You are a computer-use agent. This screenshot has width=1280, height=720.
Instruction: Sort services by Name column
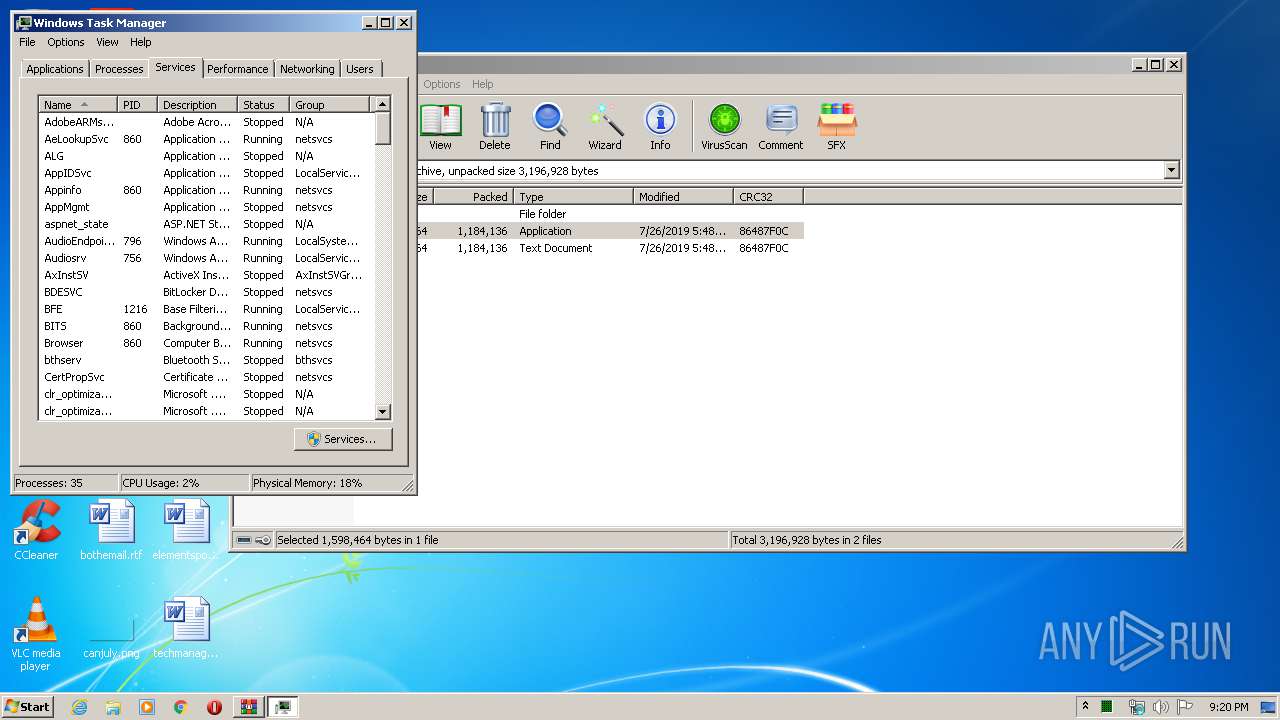(78, 105)
